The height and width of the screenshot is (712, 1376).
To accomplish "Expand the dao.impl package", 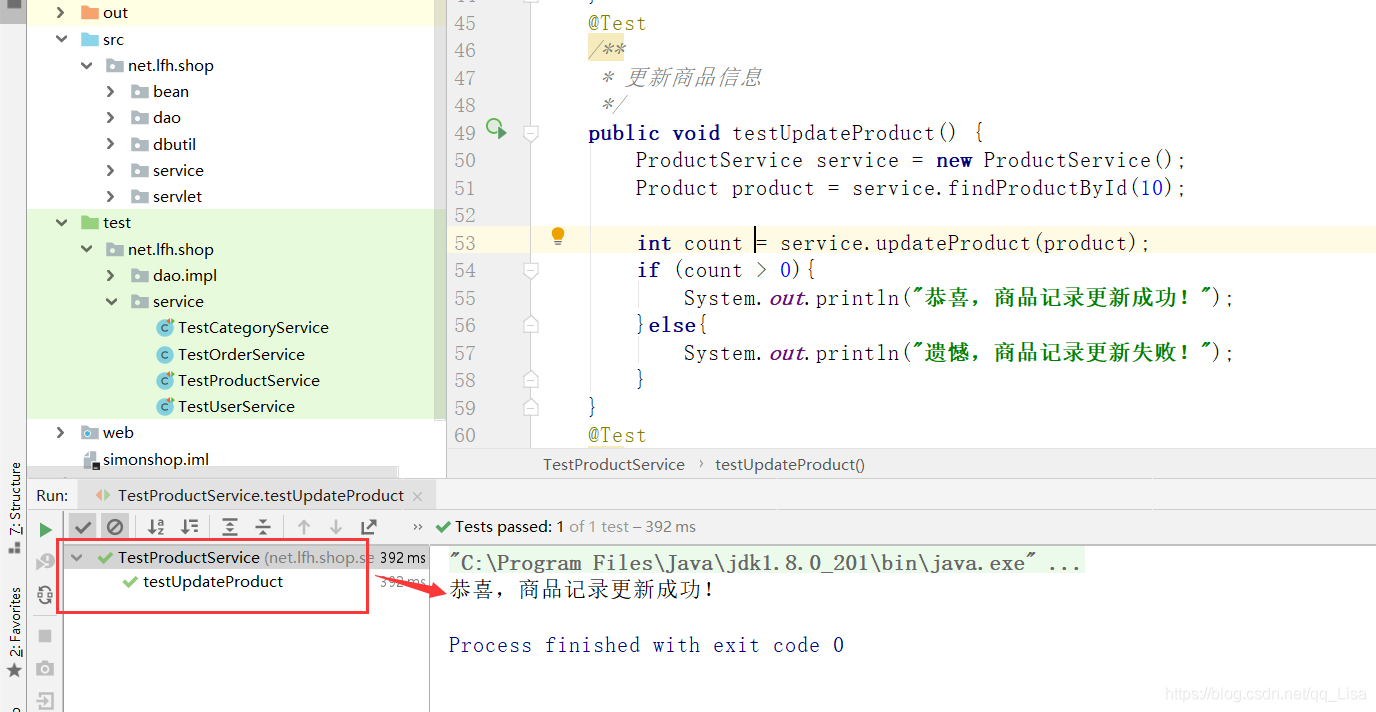I will pyautogui.click(x=111, y=275).
